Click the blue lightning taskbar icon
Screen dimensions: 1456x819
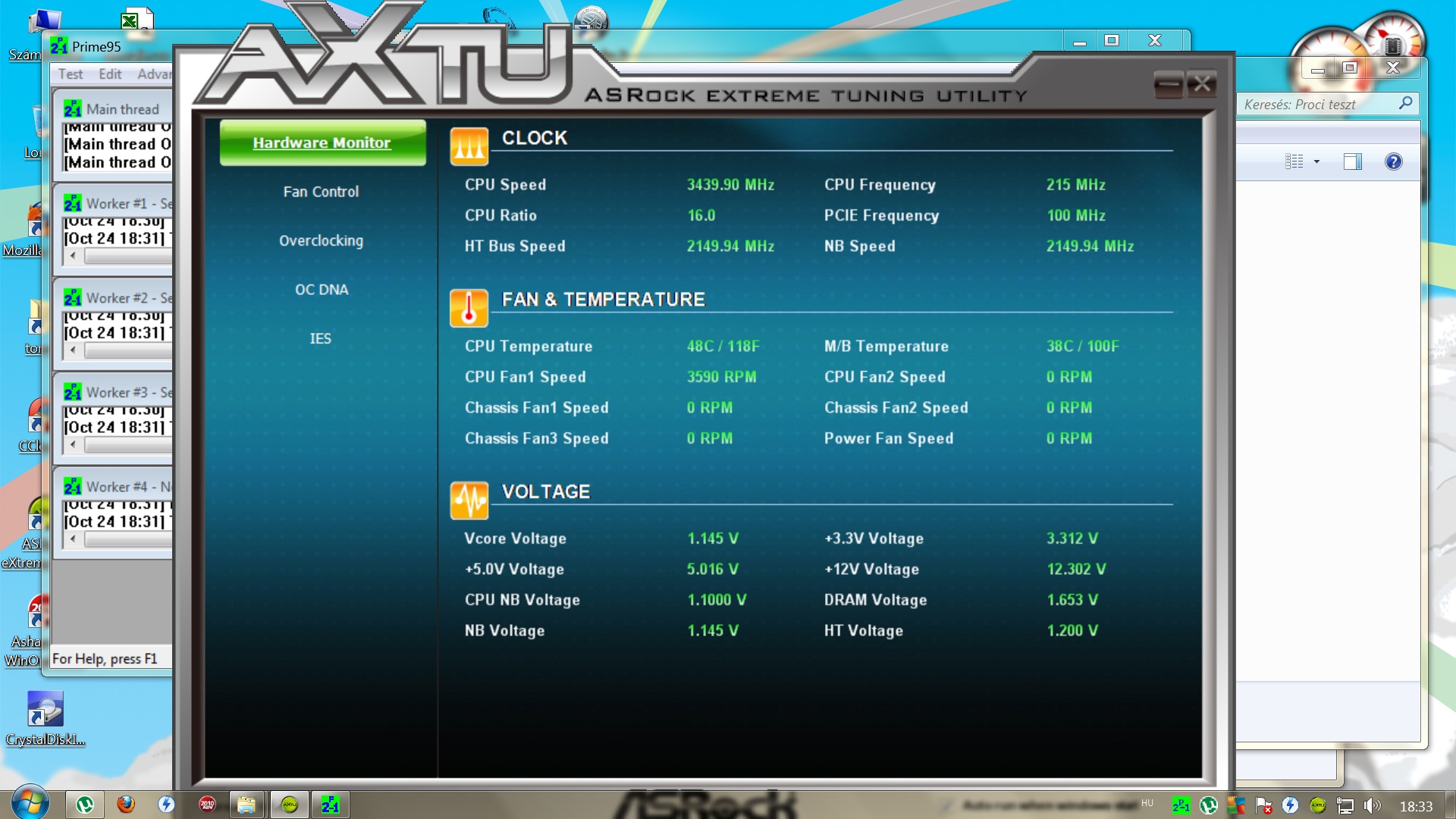(x=166, y=805)
